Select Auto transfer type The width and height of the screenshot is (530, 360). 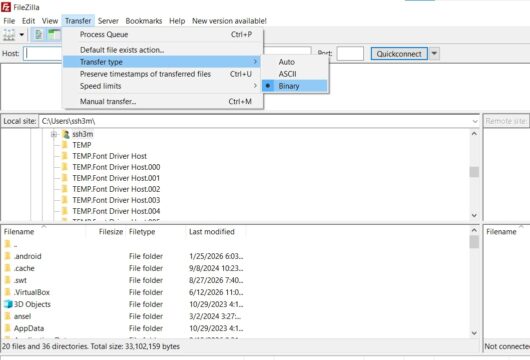pyautogui.click(x=295, y=62)
